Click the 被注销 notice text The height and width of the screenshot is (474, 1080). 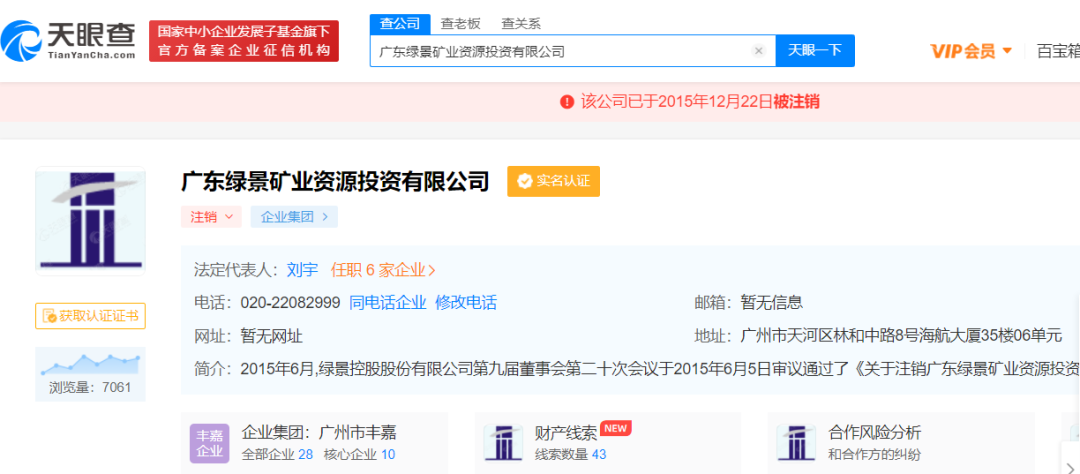point(796,102)
